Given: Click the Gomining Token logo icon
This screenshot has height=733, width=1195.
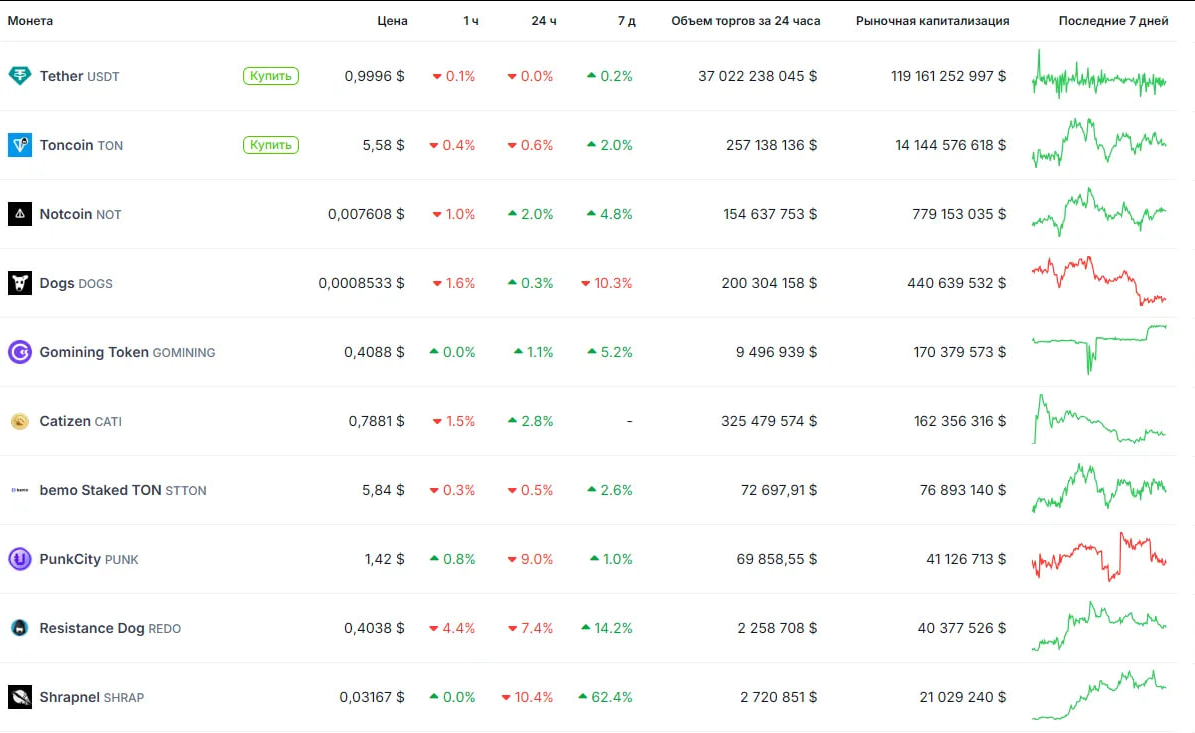Looking at the screenshot, I should [x=20, y=352].
